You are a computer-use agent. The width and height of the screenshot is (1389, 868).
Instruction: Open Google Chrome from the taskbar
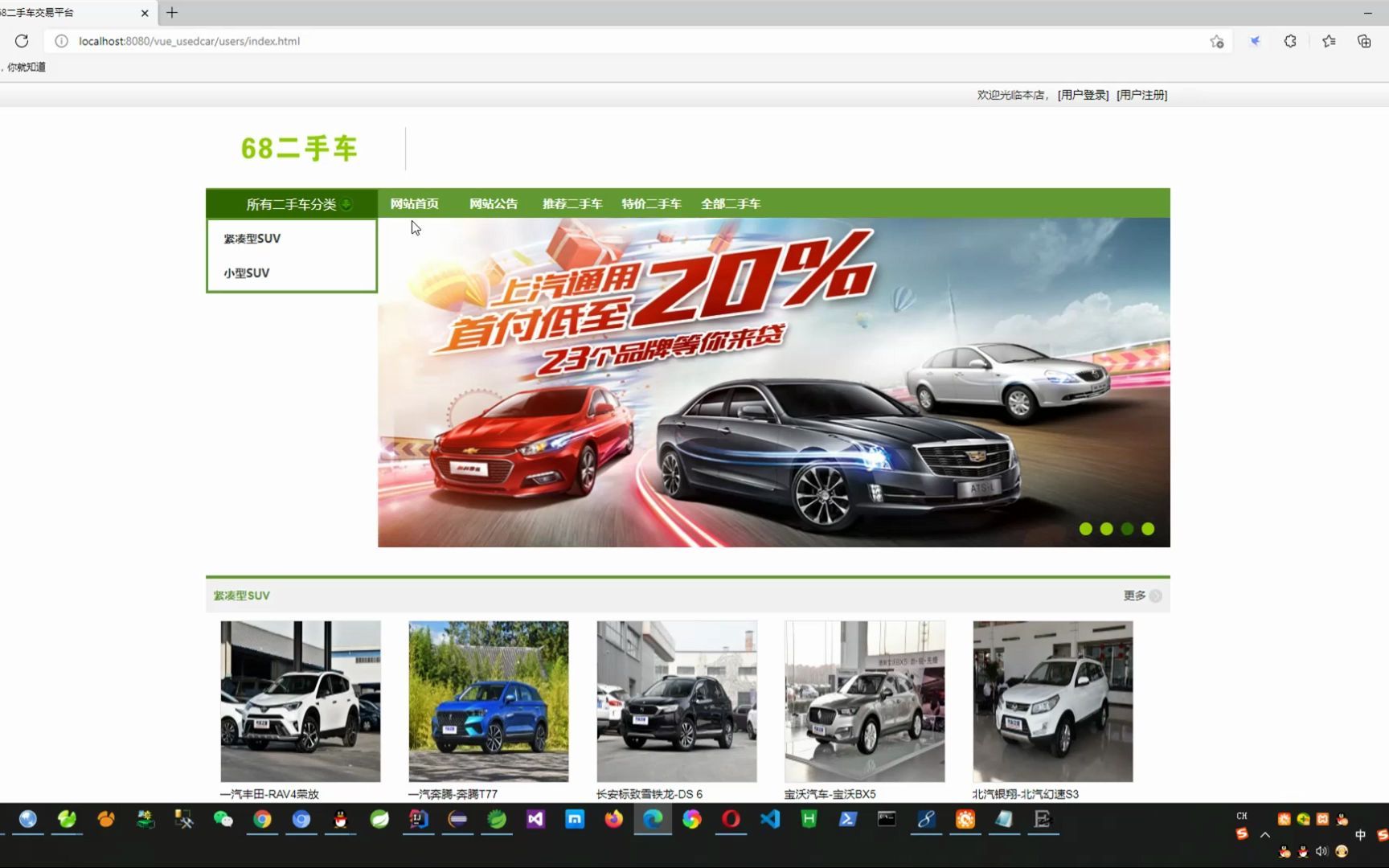pos(262,819)
